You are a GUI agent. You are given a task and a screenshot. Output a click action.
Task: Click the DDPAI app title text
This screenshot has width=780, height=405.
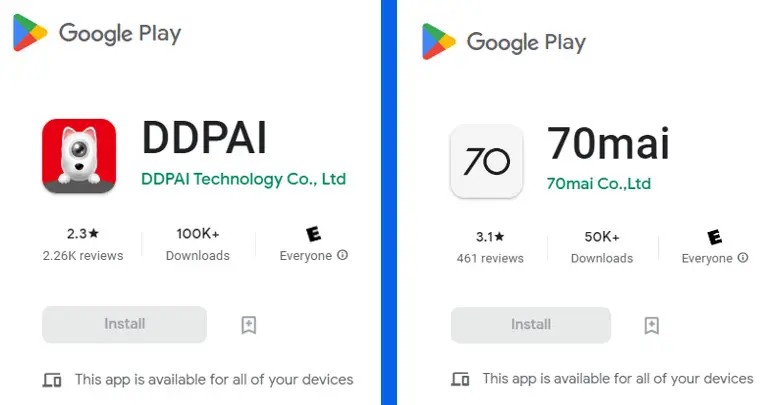pyautogui.click(x=204, y=138)
